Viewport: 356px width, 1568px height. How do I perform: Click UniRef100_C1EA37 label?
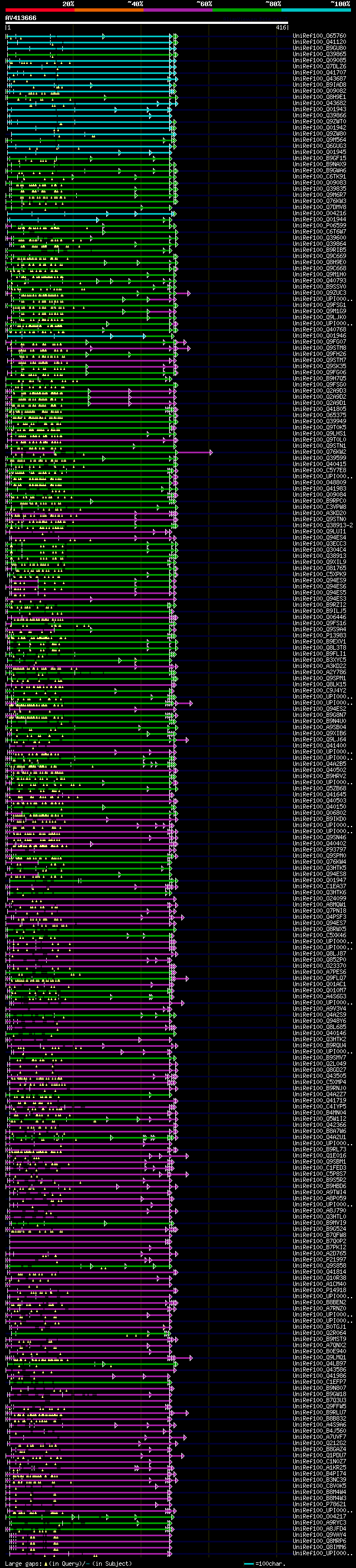(x=319, y=886)
